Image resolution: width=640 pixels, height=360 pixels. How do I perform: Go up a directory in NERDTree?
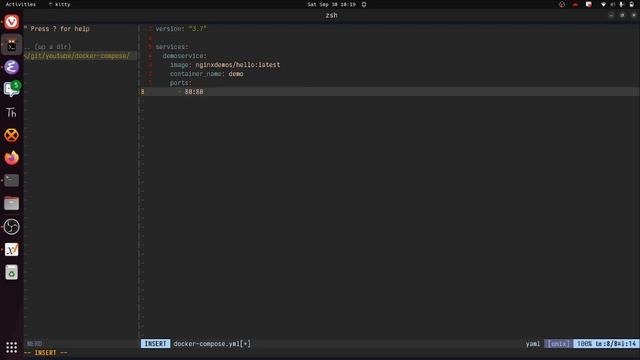coord(47,47)
